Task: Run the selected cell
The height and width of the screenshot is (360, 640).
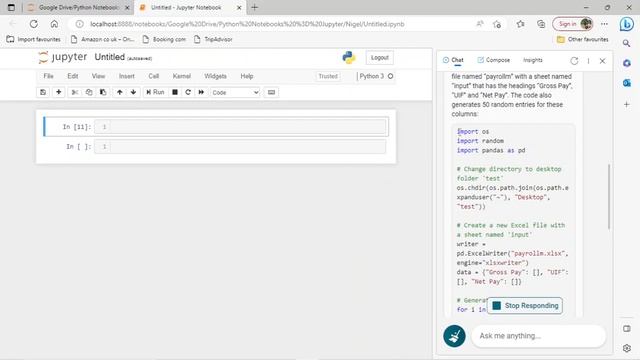Action: 155,92
